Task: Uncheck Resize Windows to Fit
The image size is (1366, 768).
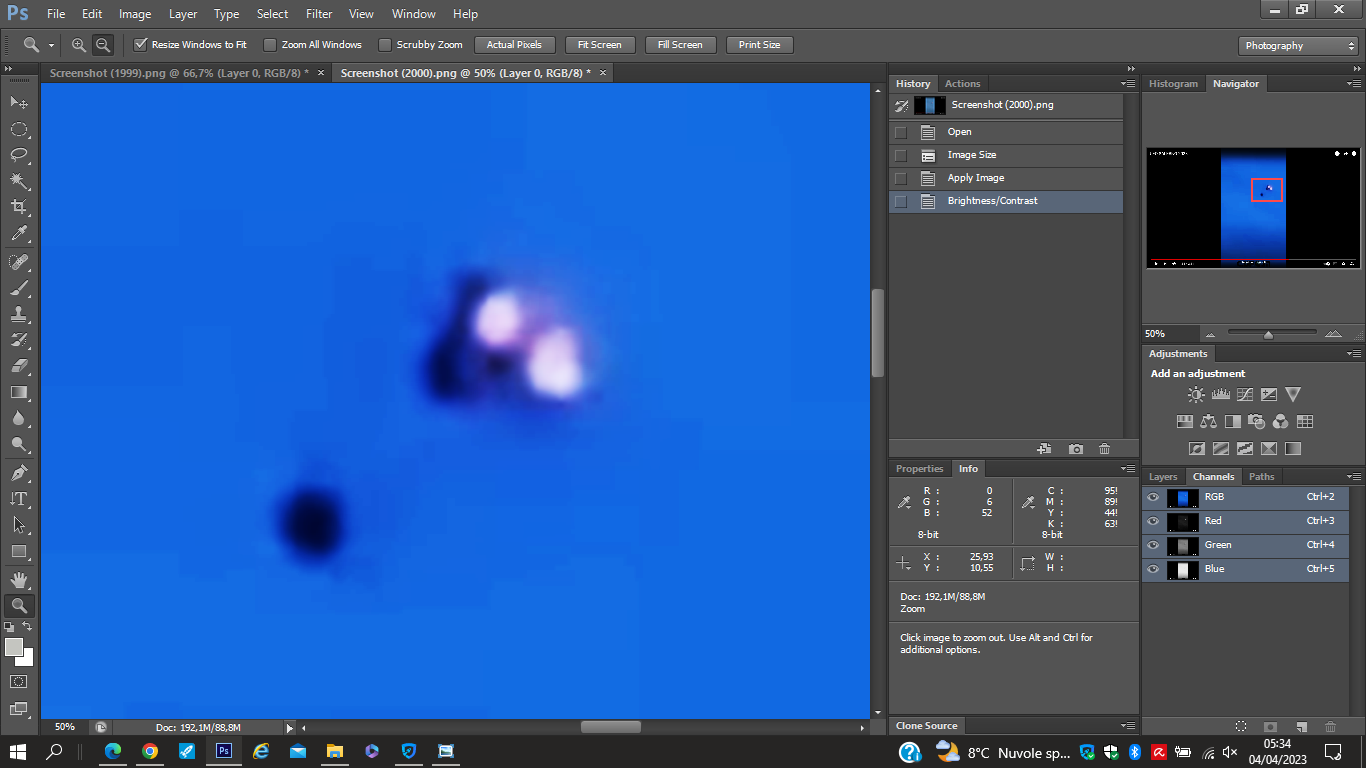Action: tap(141, 45)
